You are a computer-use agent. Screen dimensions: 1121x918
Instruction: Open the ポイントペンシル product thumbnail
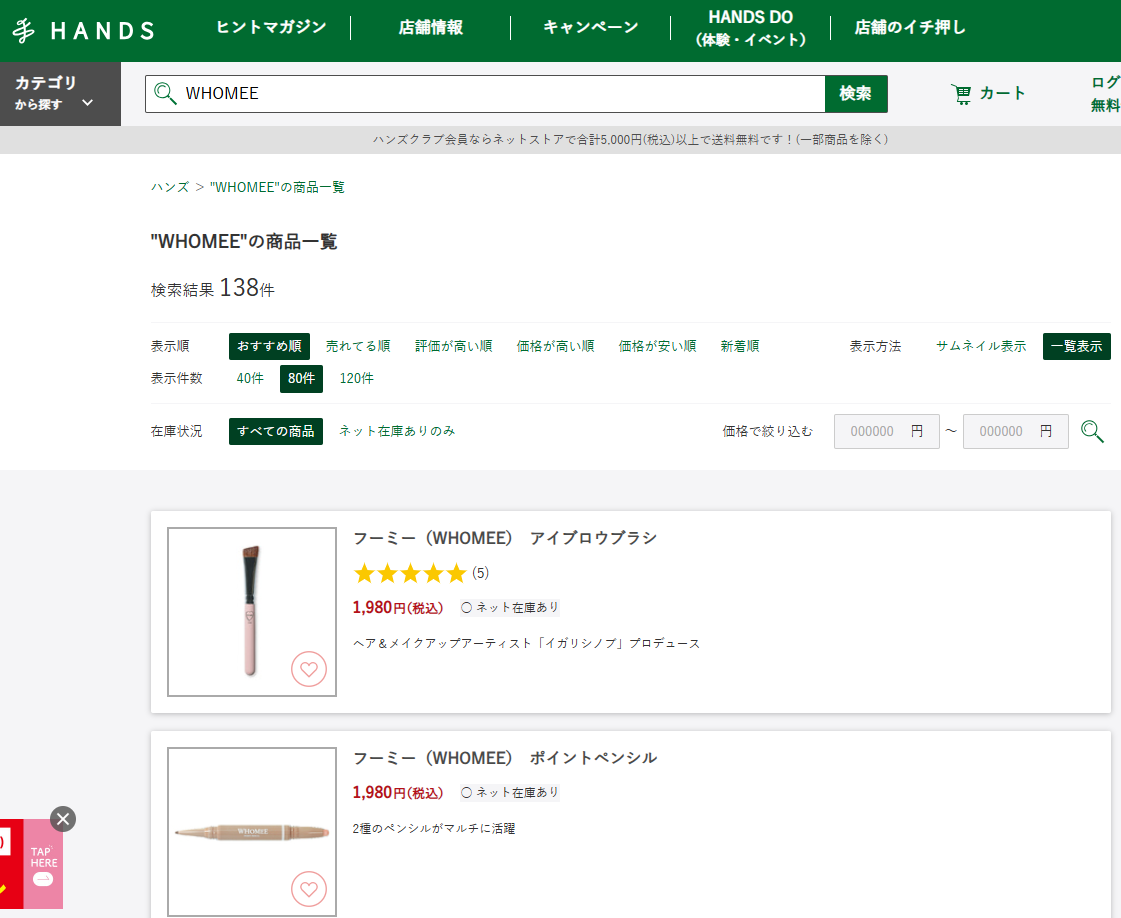coord(252,831)
